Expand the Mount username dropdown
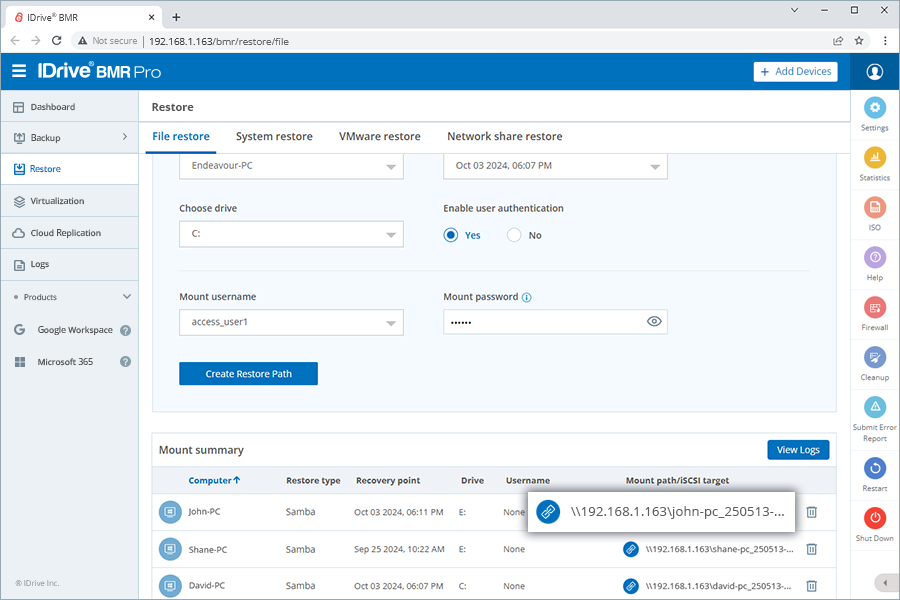 [291, 322]
